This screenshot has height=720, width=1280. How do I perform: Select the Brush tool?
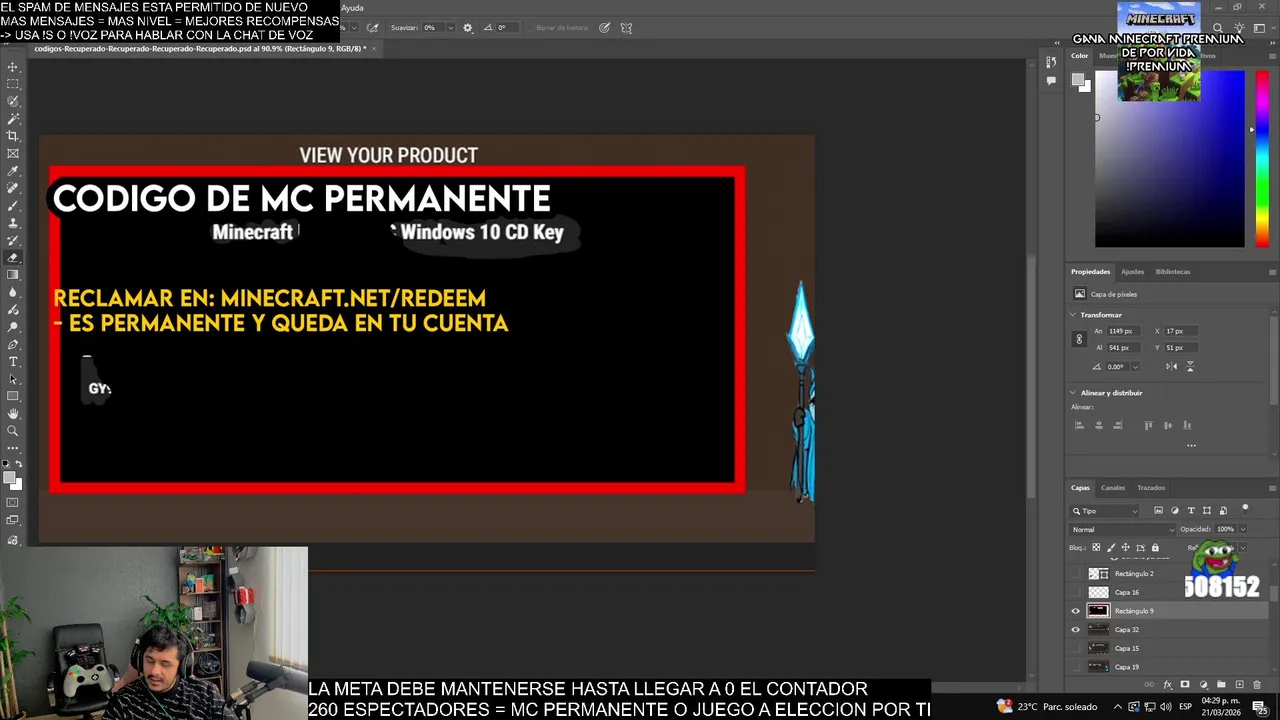(x=13, y=206)
